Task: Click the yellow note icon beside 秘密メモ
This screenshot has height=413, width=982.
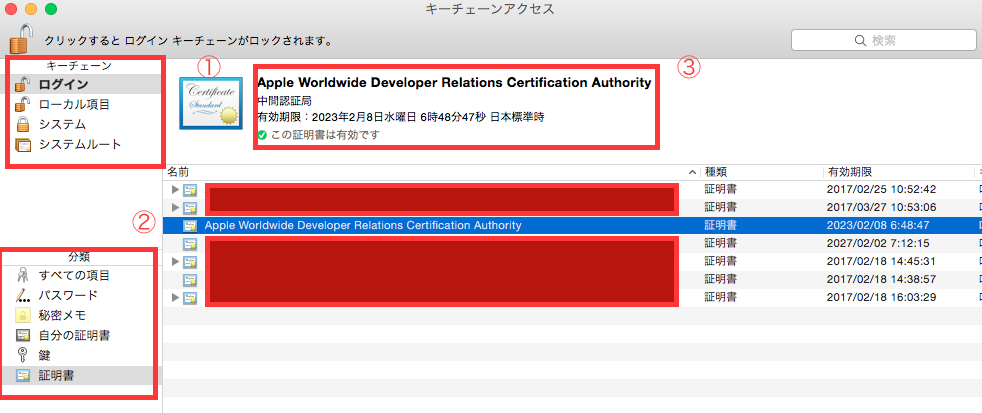Action: click(23, 315)
